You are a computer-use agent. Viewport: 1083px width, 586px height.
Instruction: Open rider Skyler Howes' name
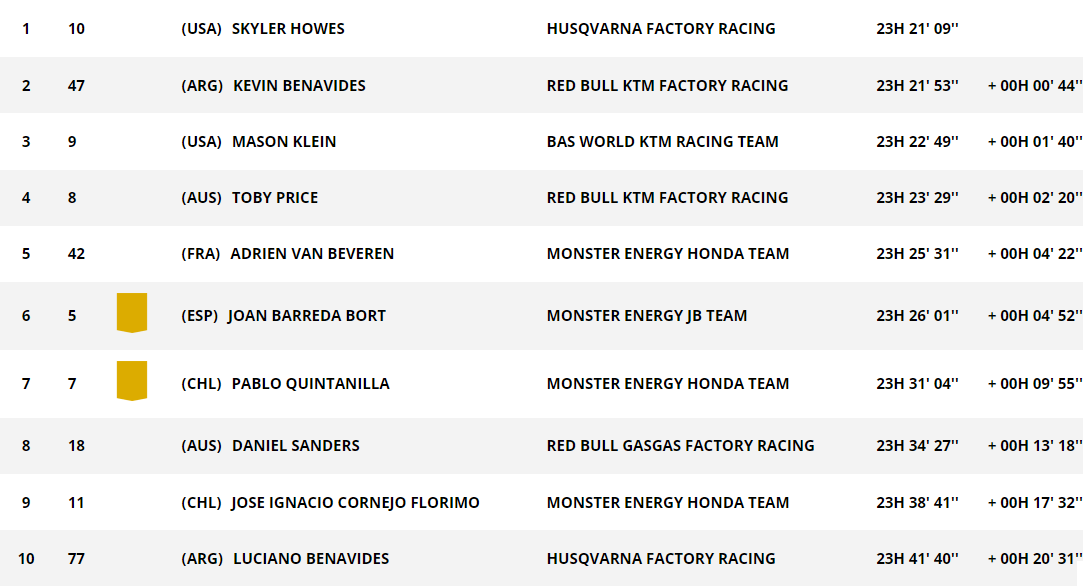(288, 28)
